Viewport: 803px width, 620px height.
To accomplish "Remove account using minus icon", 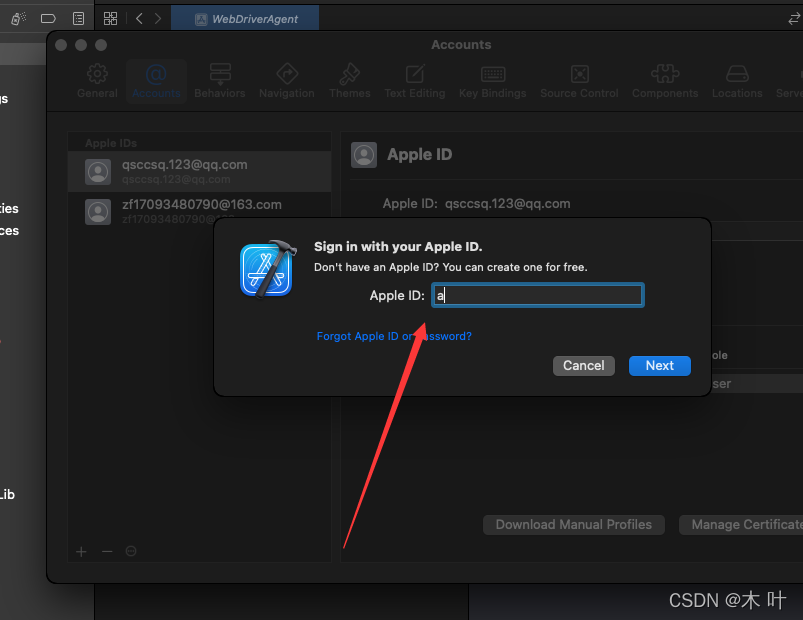I will [107, 551].
